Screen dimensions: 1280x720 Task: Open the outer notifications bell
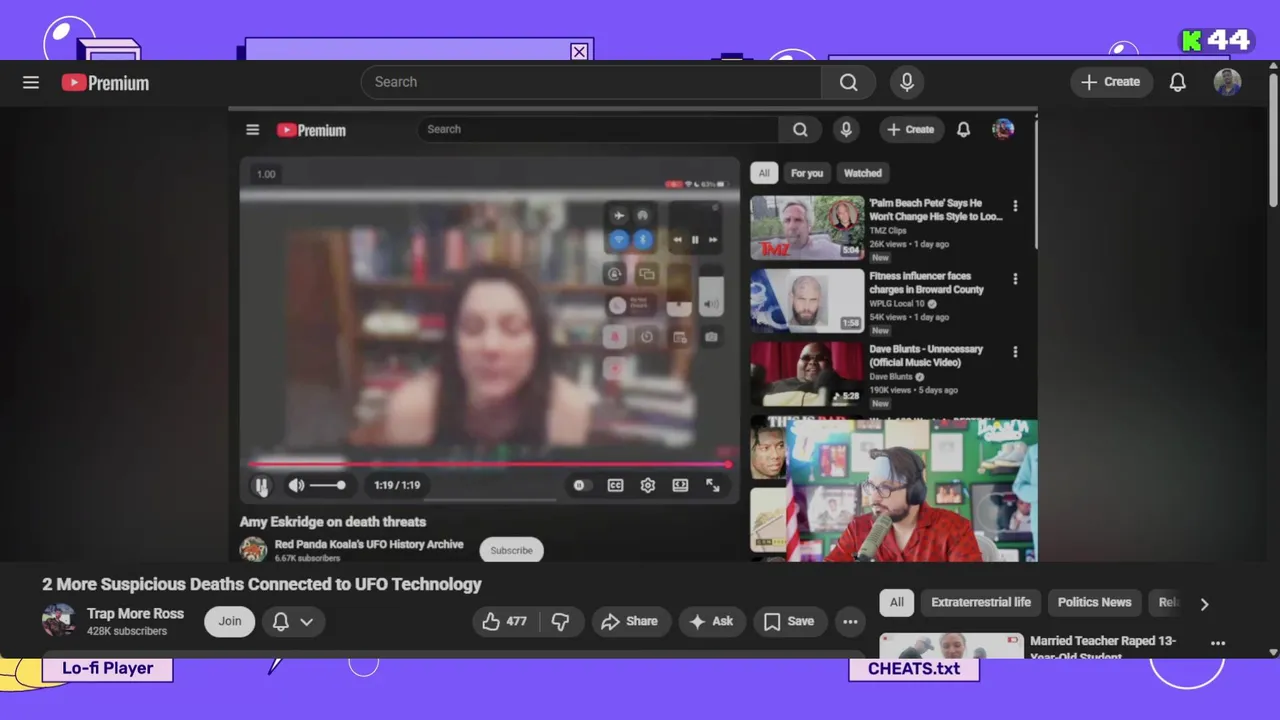coord(1178,82)
